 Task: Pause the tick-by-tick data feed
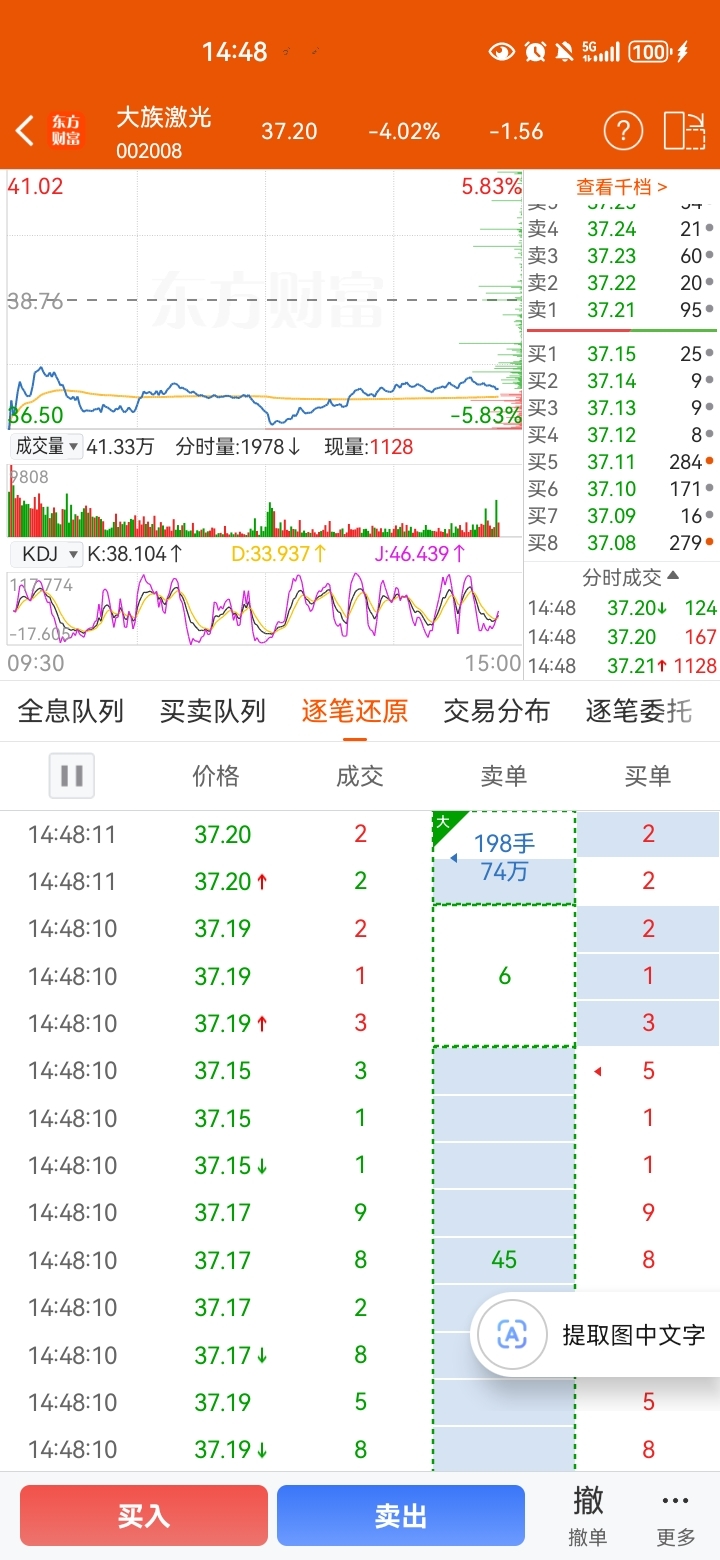(x=72, y=775)
